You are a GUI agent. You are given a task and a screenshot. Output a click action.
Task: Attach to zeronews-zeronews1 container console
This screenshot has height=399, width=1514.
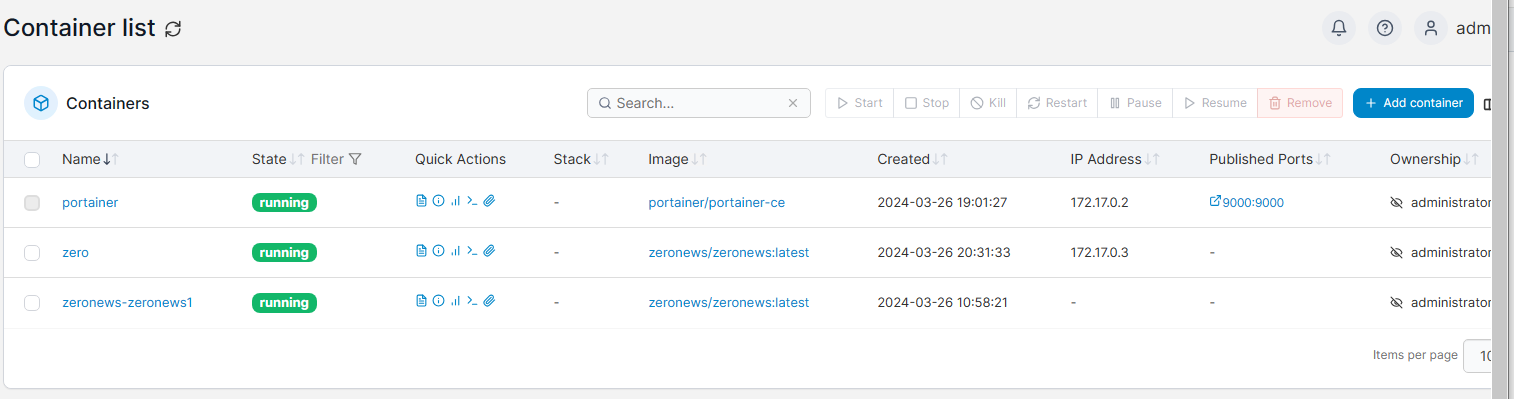(x=489, y=301)
